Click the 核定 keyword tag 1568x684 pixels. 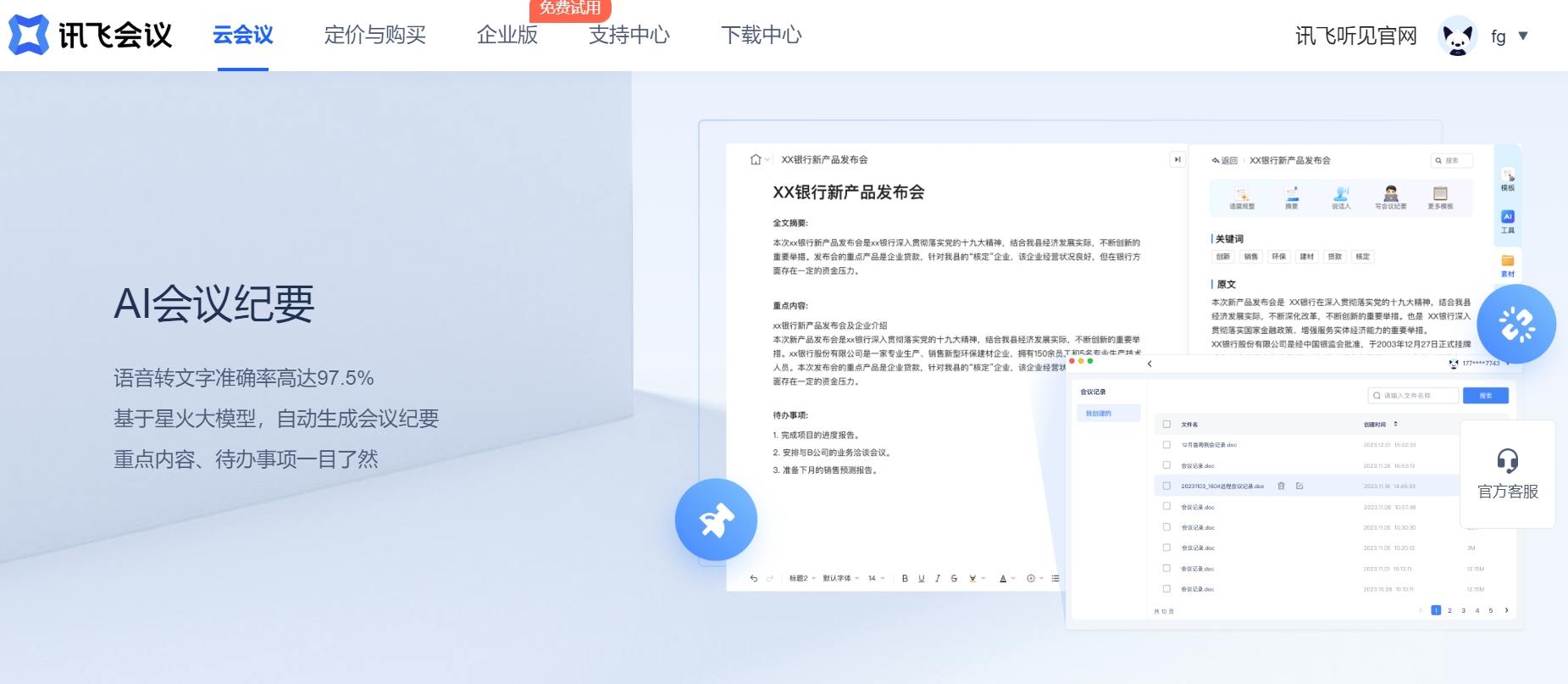click(1363, 257)
